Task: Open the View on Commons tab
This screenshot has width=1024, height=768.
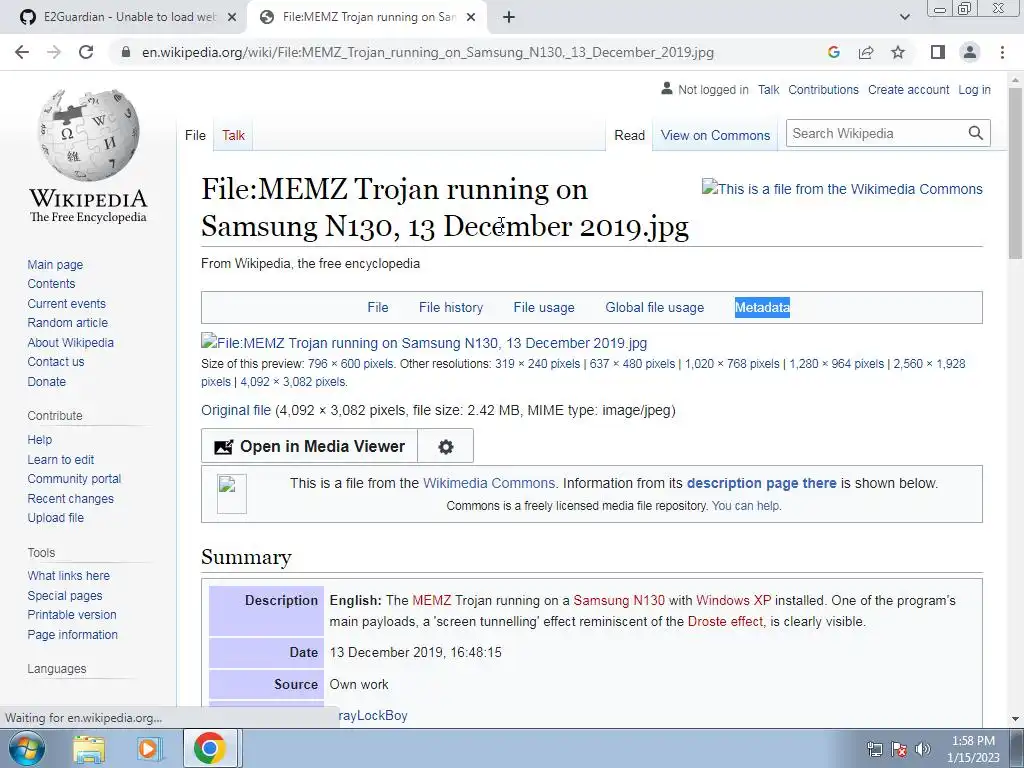Action: click(x=715, y=135)
